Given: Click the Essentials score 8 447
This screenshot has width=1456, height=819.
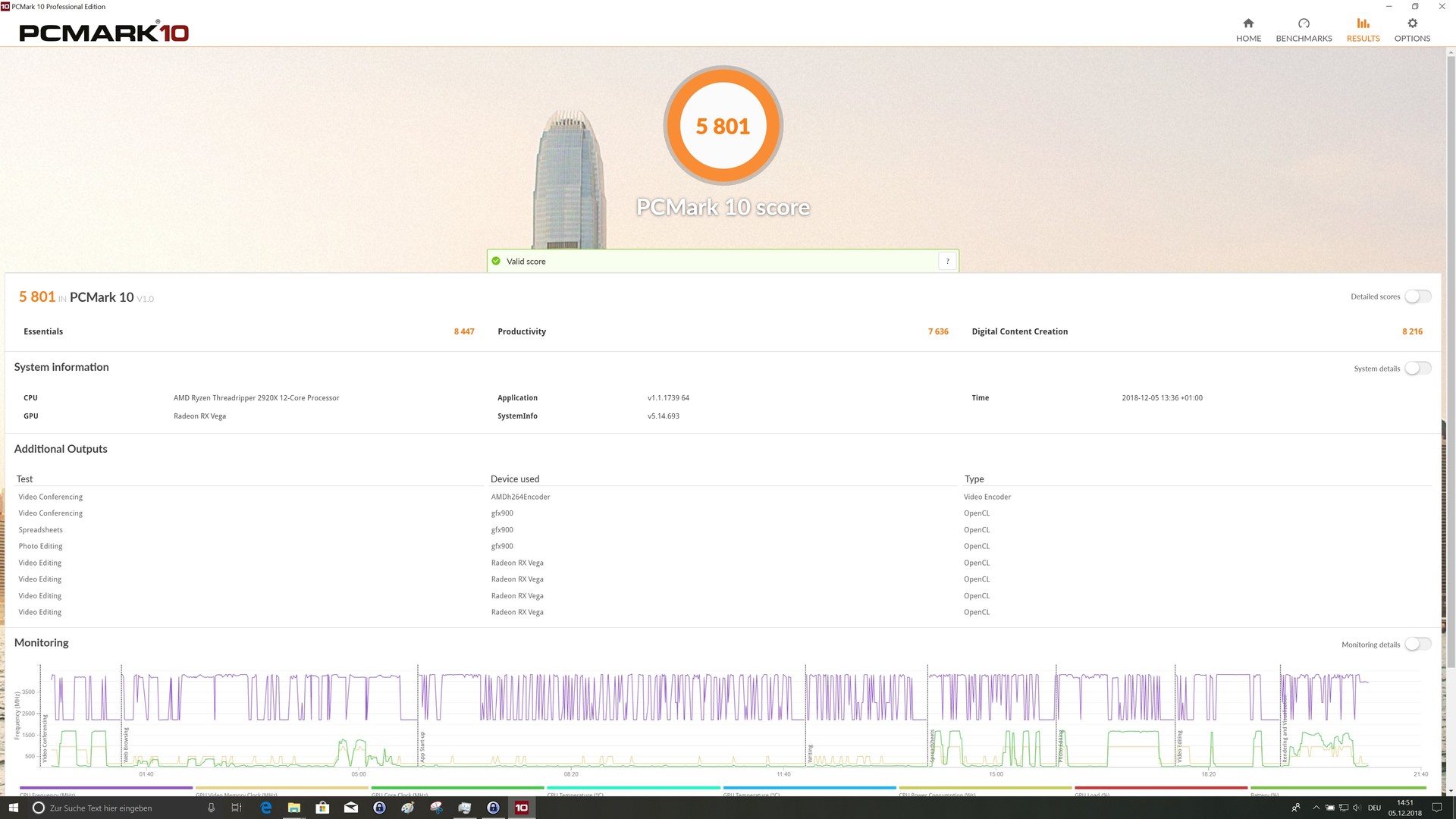Looking at the screenshot, I should pyautogui.click(x=464, y=331).
